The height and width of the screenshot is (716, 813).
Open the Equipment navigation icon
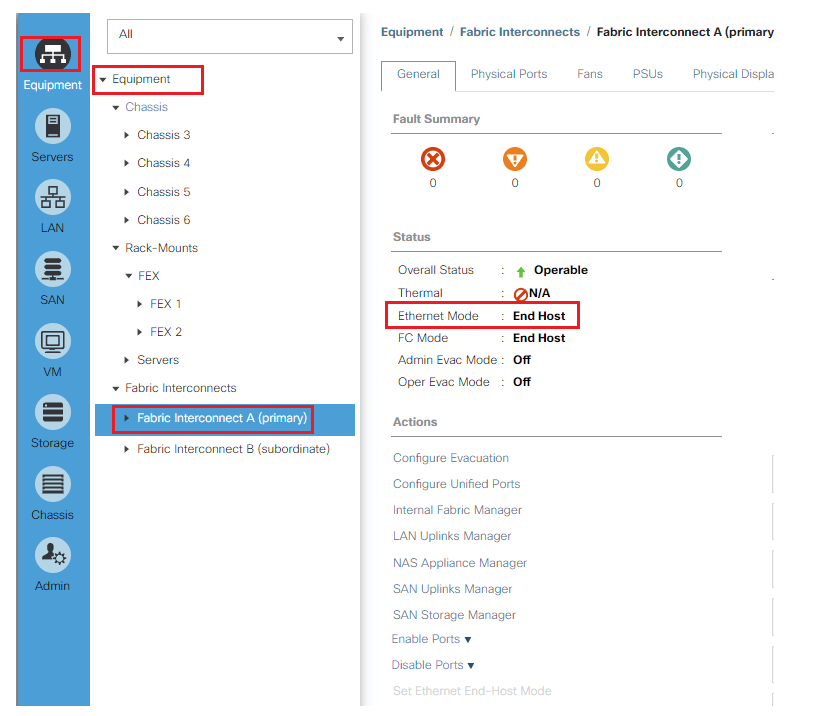pyautogui.click(x=52, y=54)
